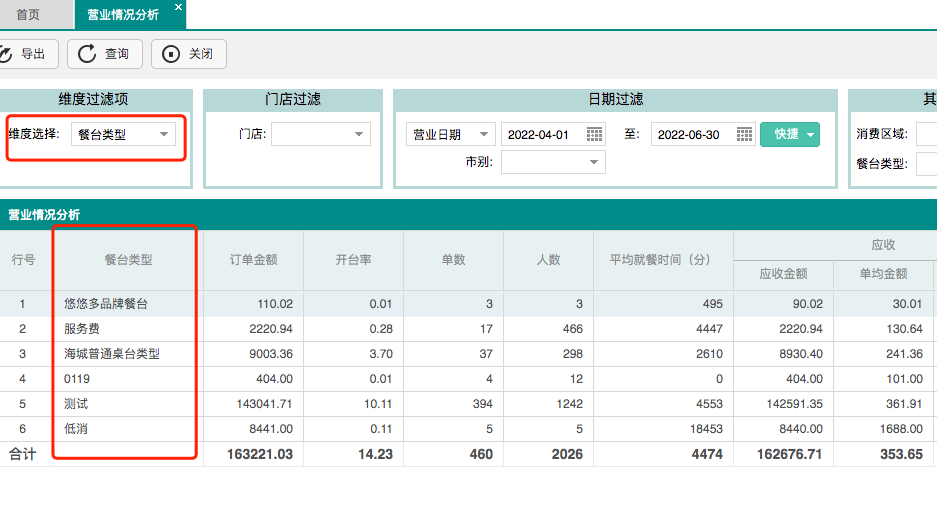Expand the 维度选择 dropdown
The image size is (937, 519).
coord(164,134)
